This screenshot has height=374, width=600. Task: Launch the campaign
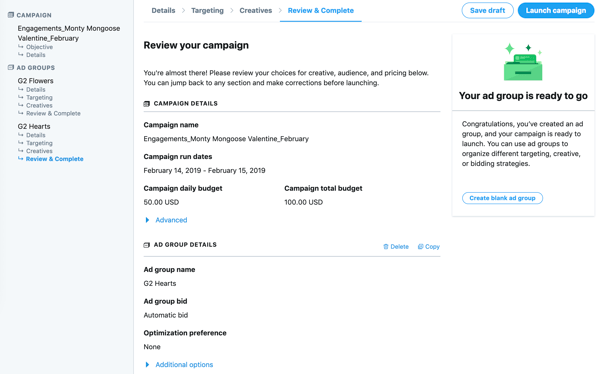[556, 10]
